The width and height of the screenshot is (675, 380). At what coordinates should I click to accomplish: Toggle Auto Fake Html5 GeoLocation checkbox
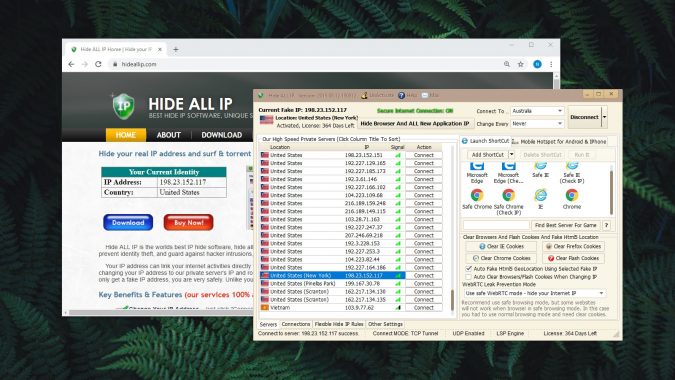pyautogui.click(x=468, y=269)
